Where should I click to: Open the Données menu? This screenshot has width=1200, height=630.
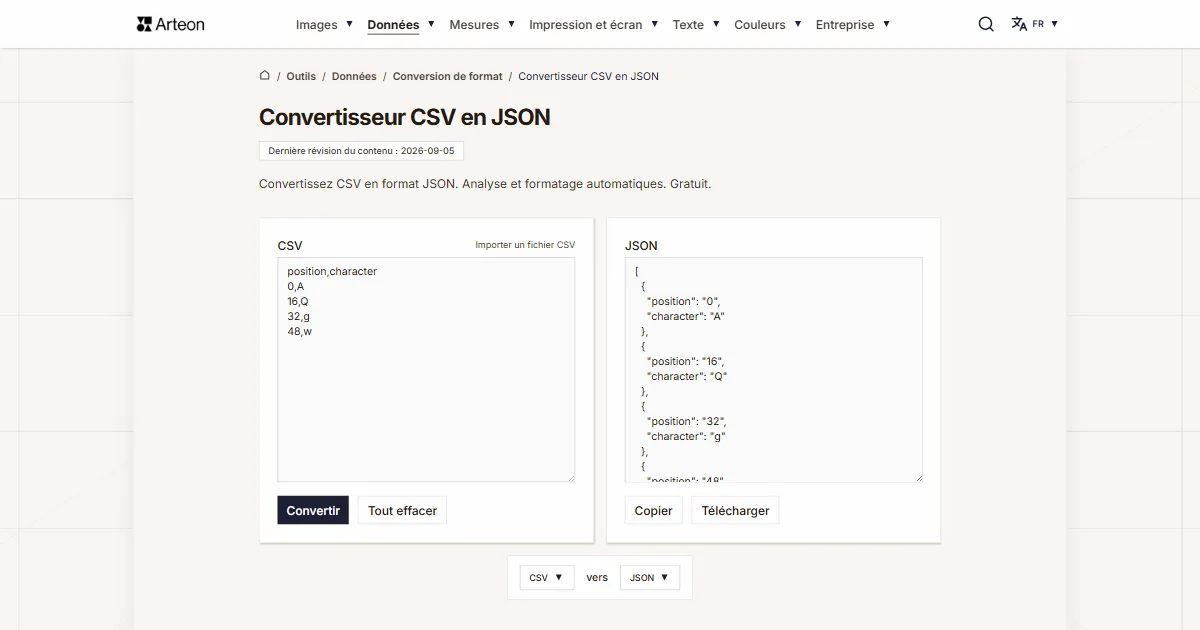tap(393, 24)
